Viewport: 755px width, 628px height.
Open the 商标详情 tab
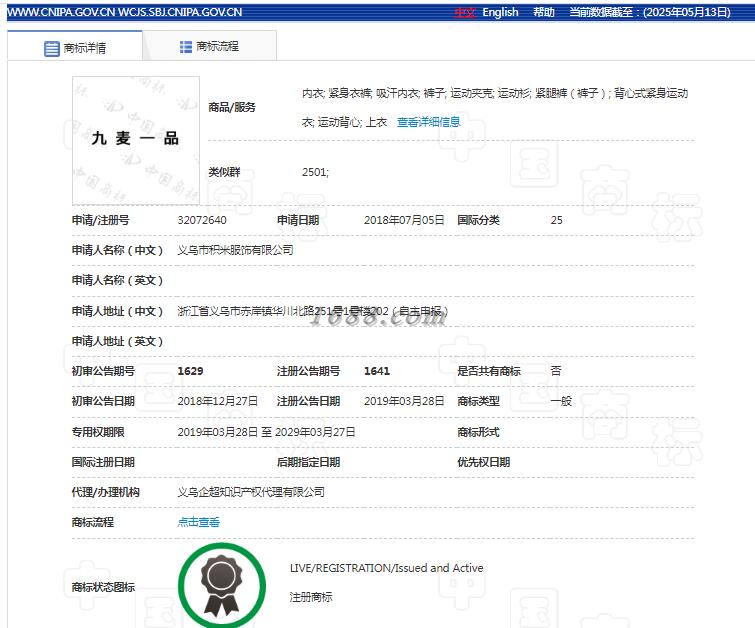tap(75, 48)
